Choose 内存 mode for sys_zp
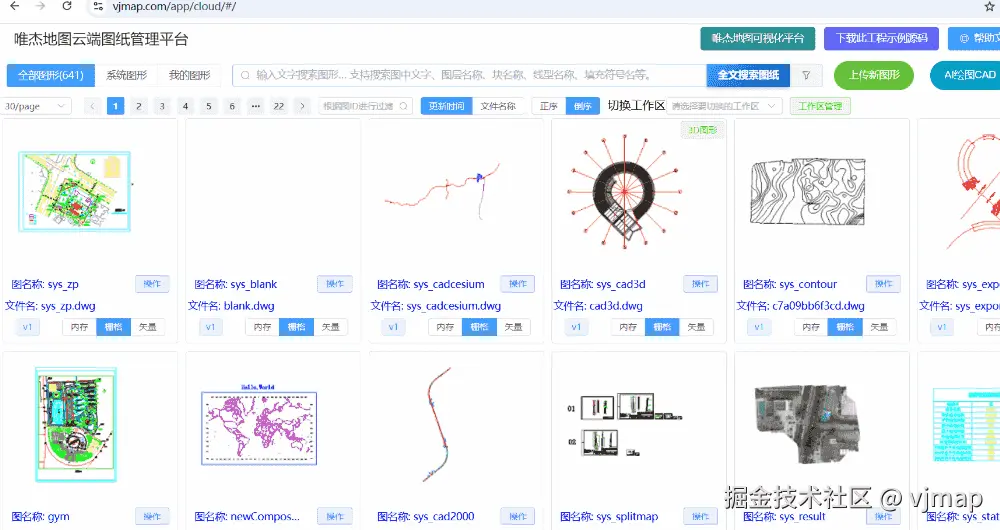 79,327
